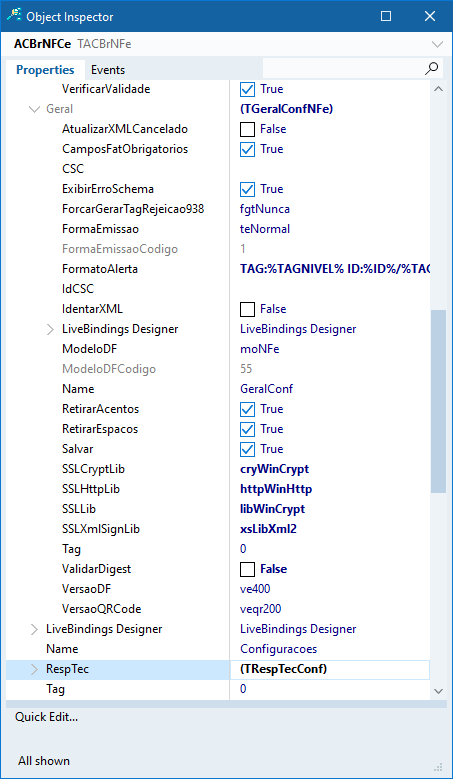
Task: Expand the RespTec property node
Action: (x=34, y=670)
